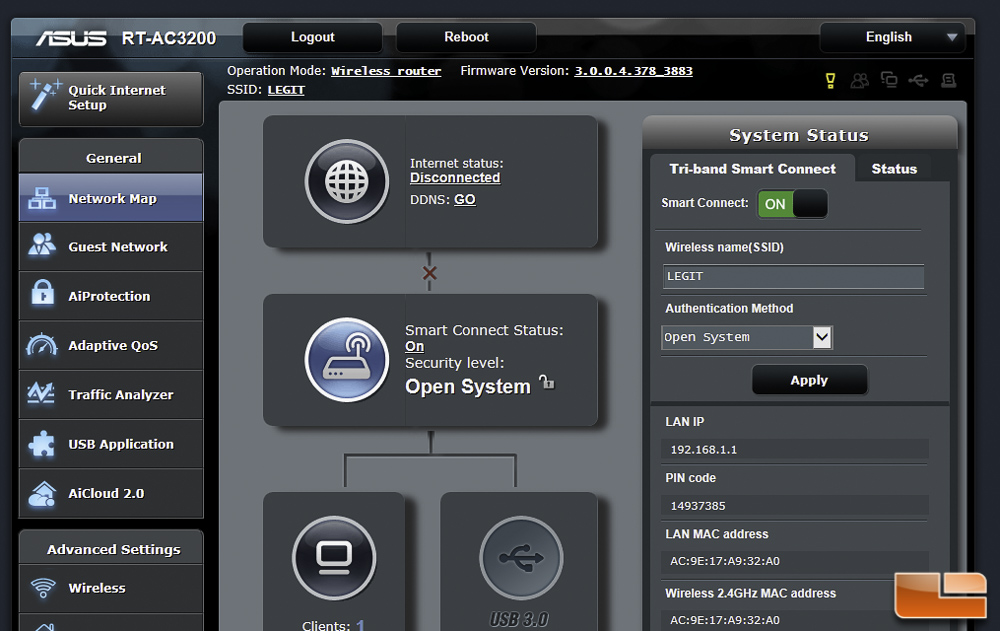Screen dimensions: 1000x631
Task: Click the Quick Internet Setup button
Action: coord(111,98)
